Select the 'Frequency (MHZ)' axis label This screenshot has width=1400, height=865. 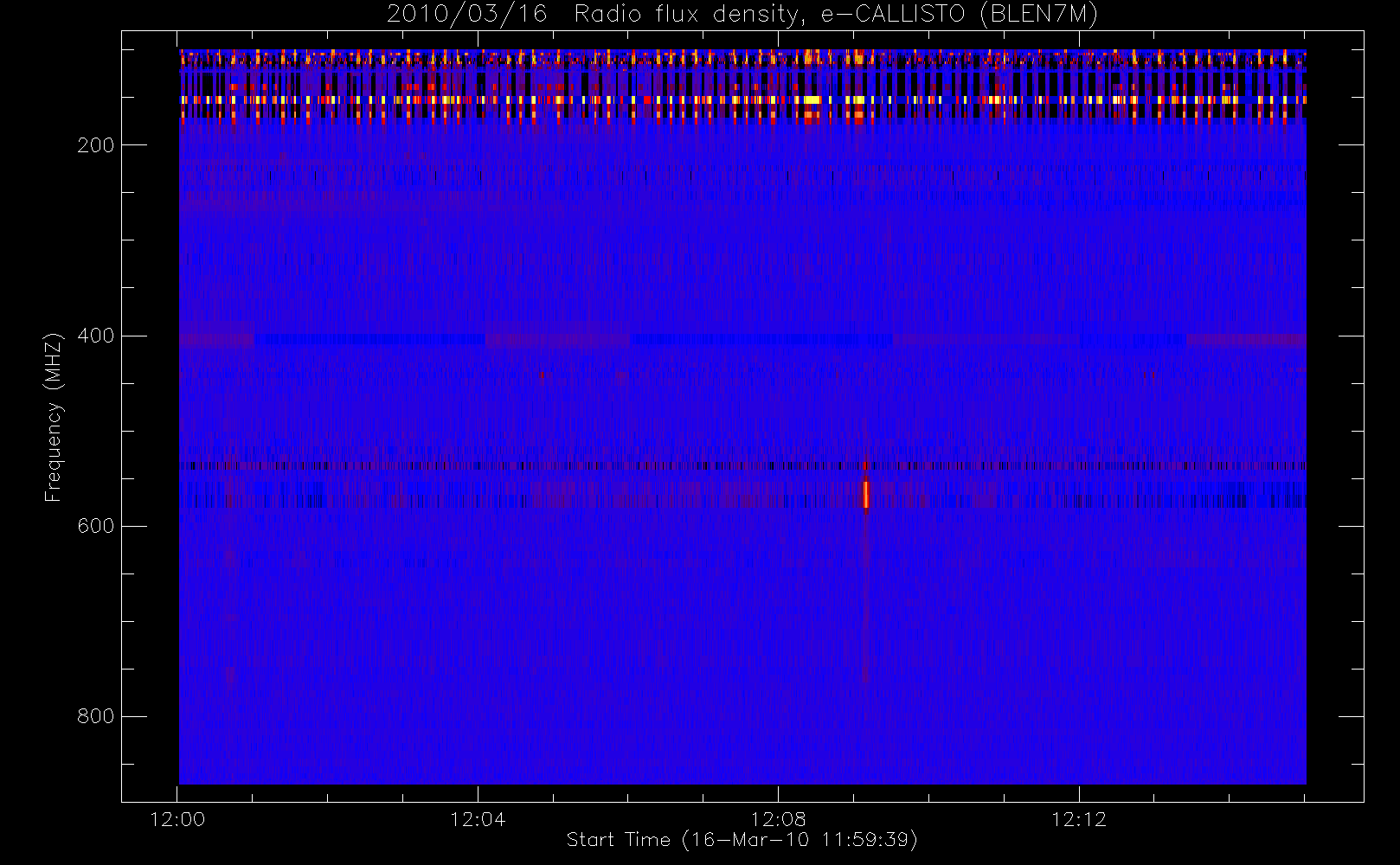[x=54, y=417]
